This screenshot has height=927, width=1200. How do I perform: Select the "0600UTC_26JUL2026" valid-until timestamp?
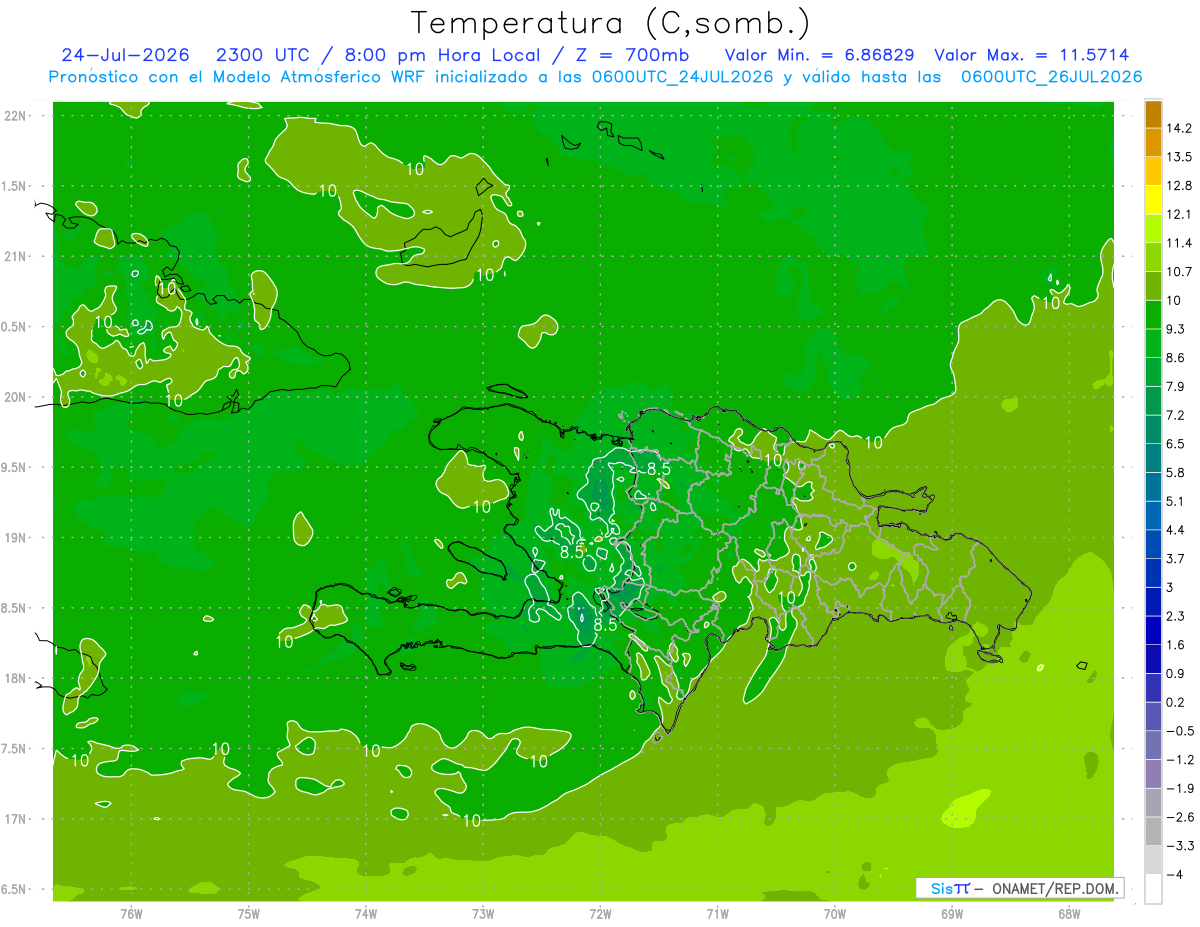1051,77
